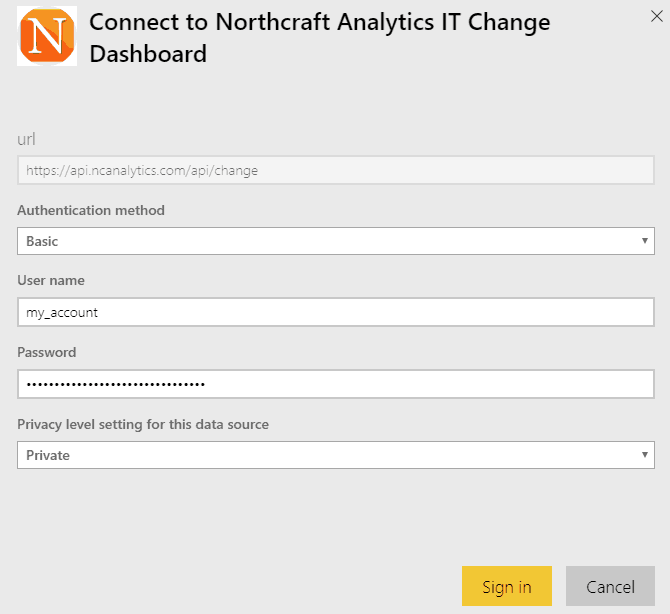Click the dialog title text
The image size is (670, 614).
pyautogui.click(x=320, y=38)
